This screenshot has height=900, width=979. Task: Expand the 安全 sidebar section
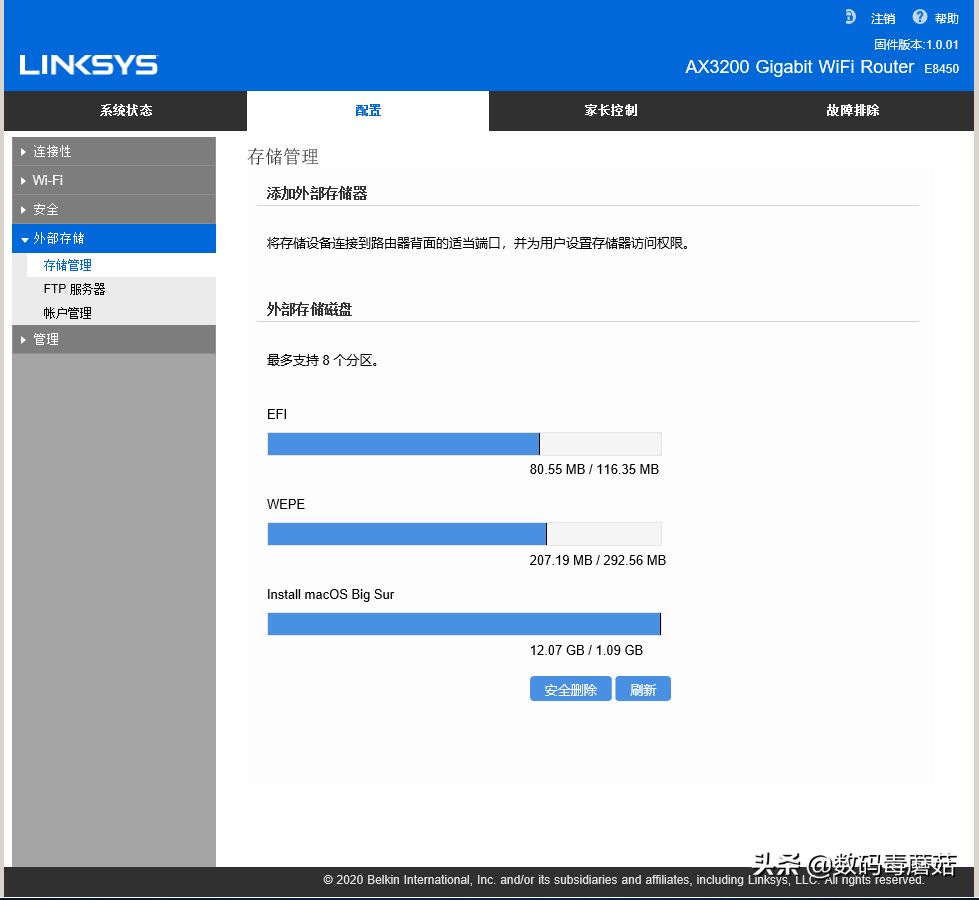coord(114,209)
